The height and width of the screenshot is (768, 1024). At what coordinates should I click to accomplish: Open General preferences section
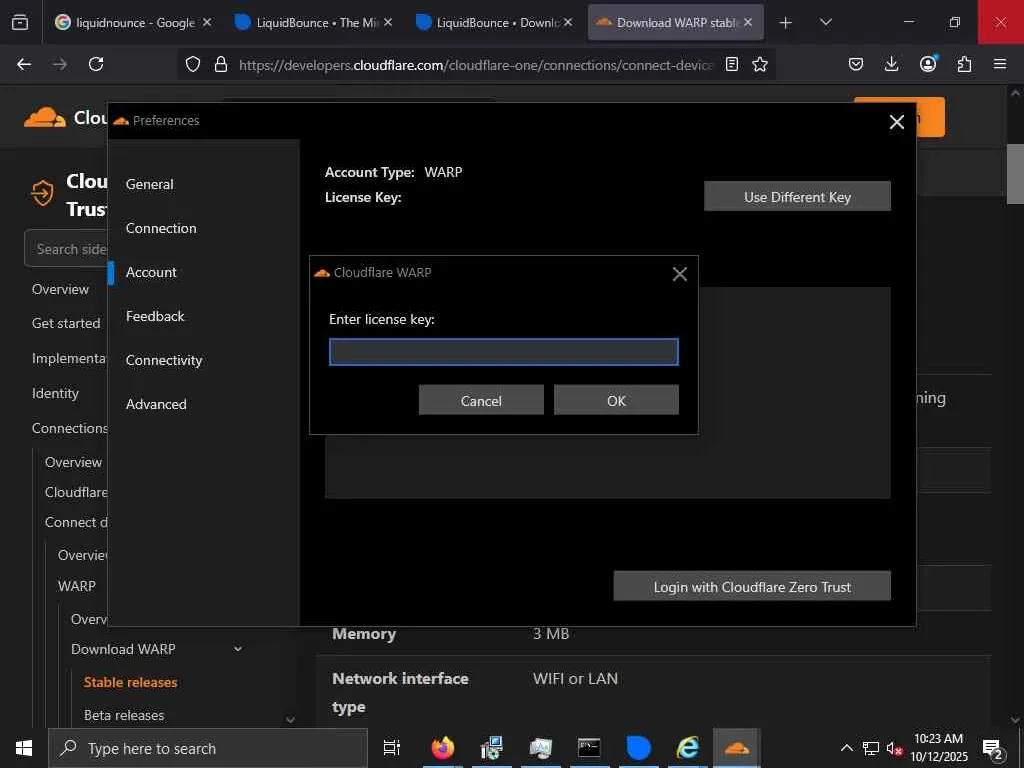tap(150, 184)
